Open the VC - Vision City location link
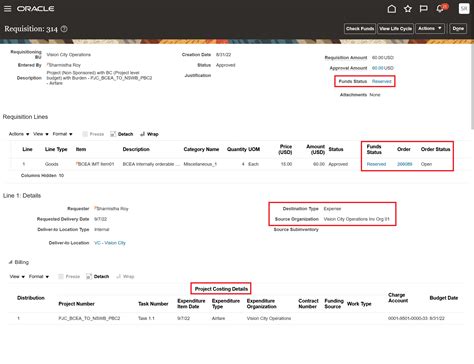 110,243
